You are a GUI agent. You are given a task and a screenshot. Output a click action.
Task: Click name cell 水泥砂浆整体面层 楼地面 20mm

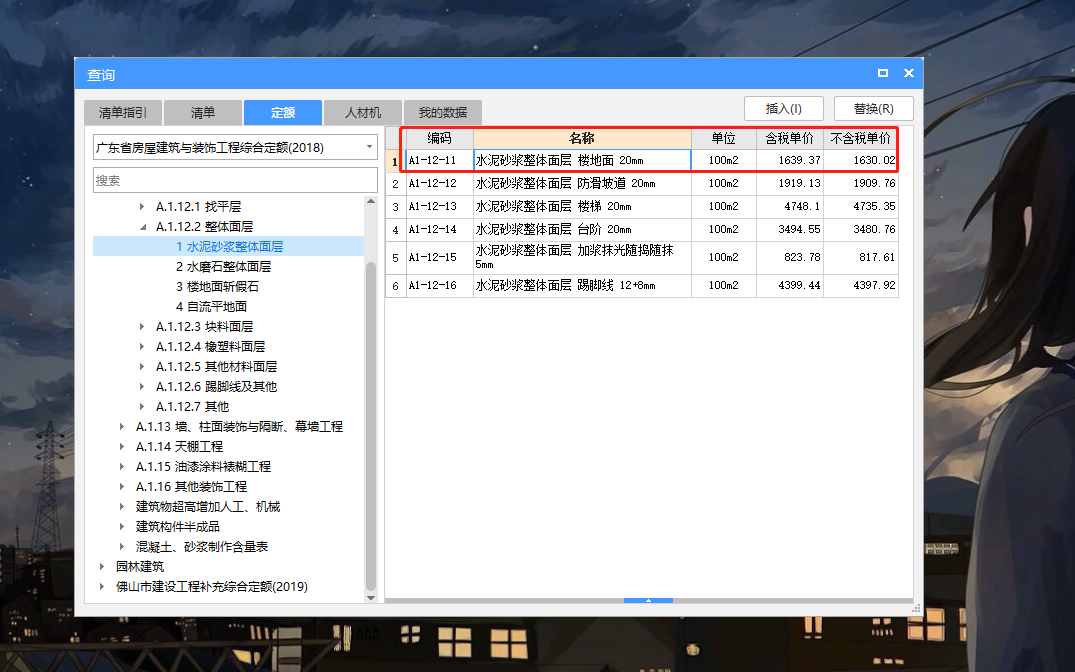coord(582,160)
